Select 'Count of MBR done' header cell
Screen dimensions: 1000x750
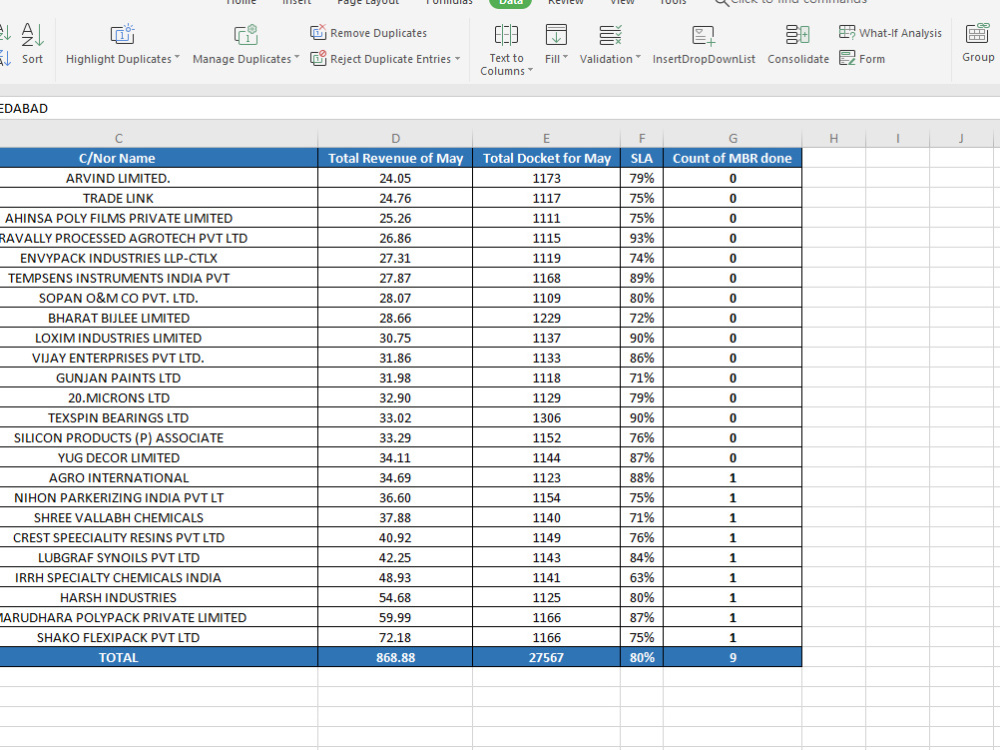click(733, 158)
